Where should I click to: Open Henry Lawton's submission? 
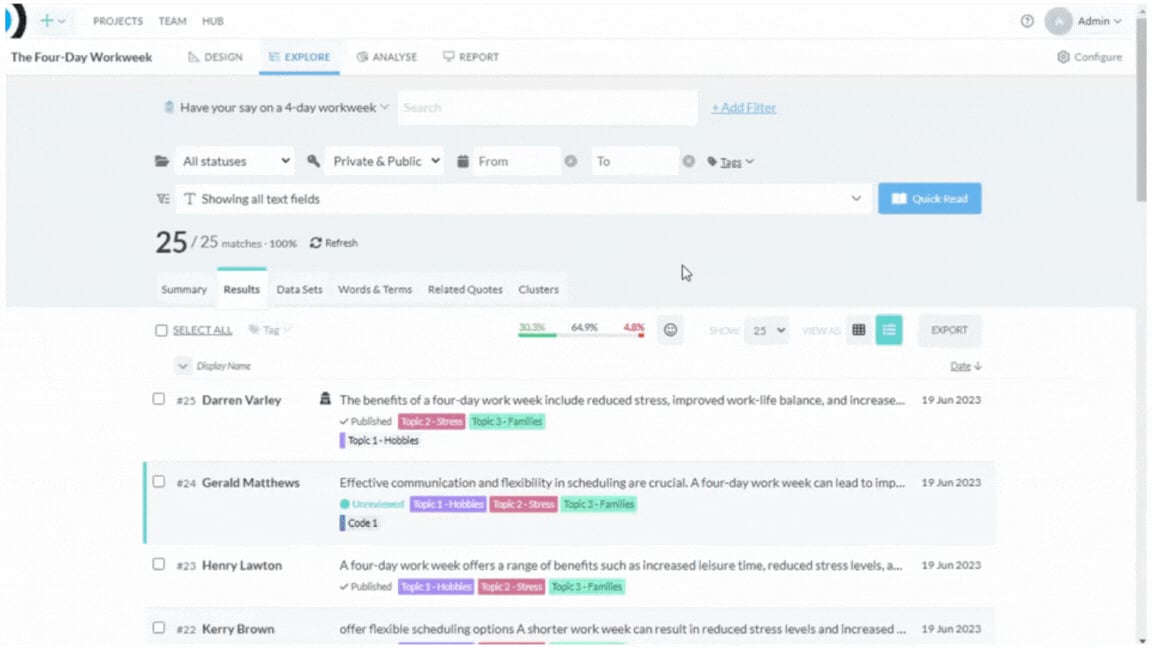pos(620,565)
